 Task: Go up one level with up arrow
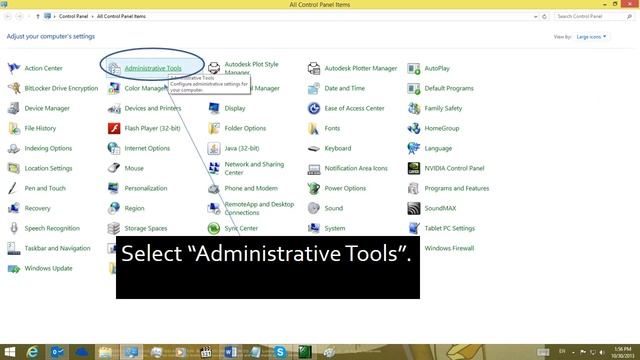pos(38,16)
